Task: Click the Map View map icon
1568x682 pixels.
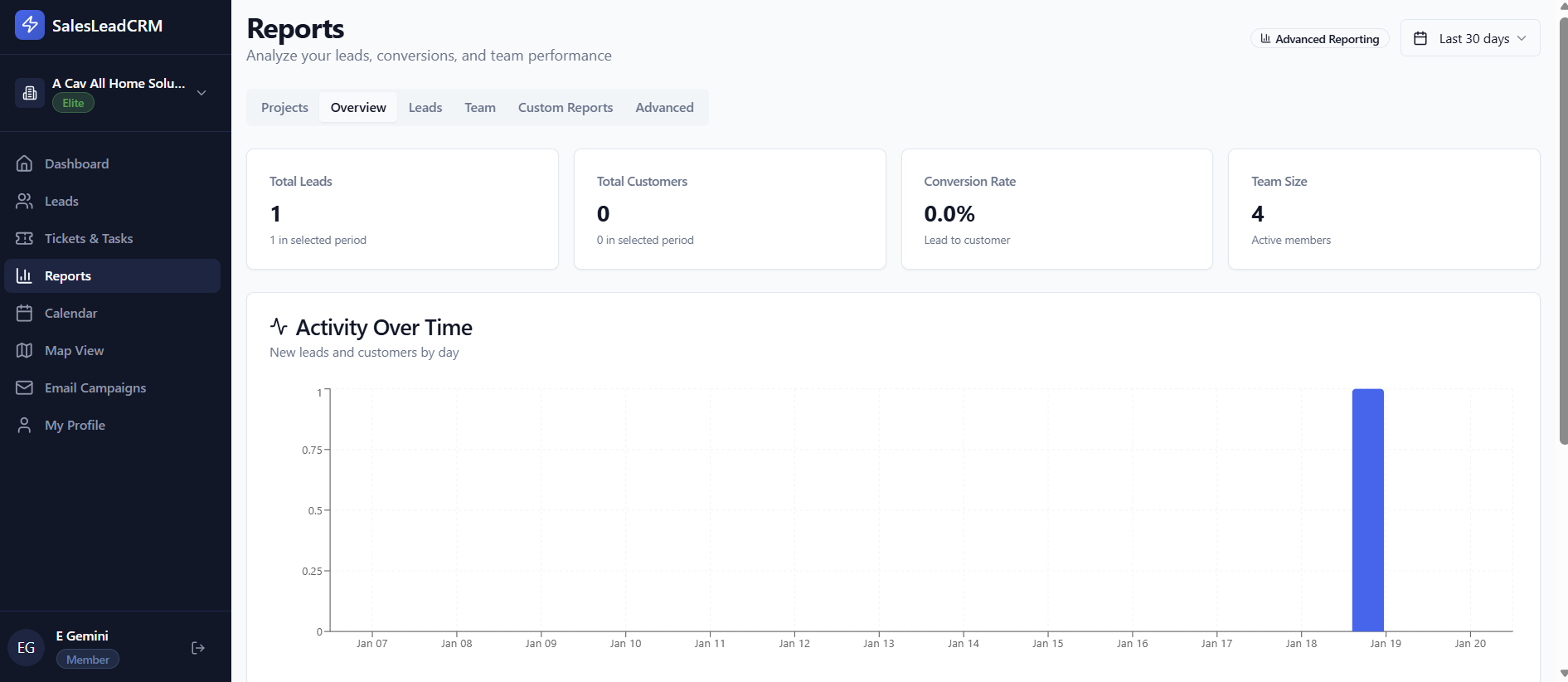Action: click(24, 350)
